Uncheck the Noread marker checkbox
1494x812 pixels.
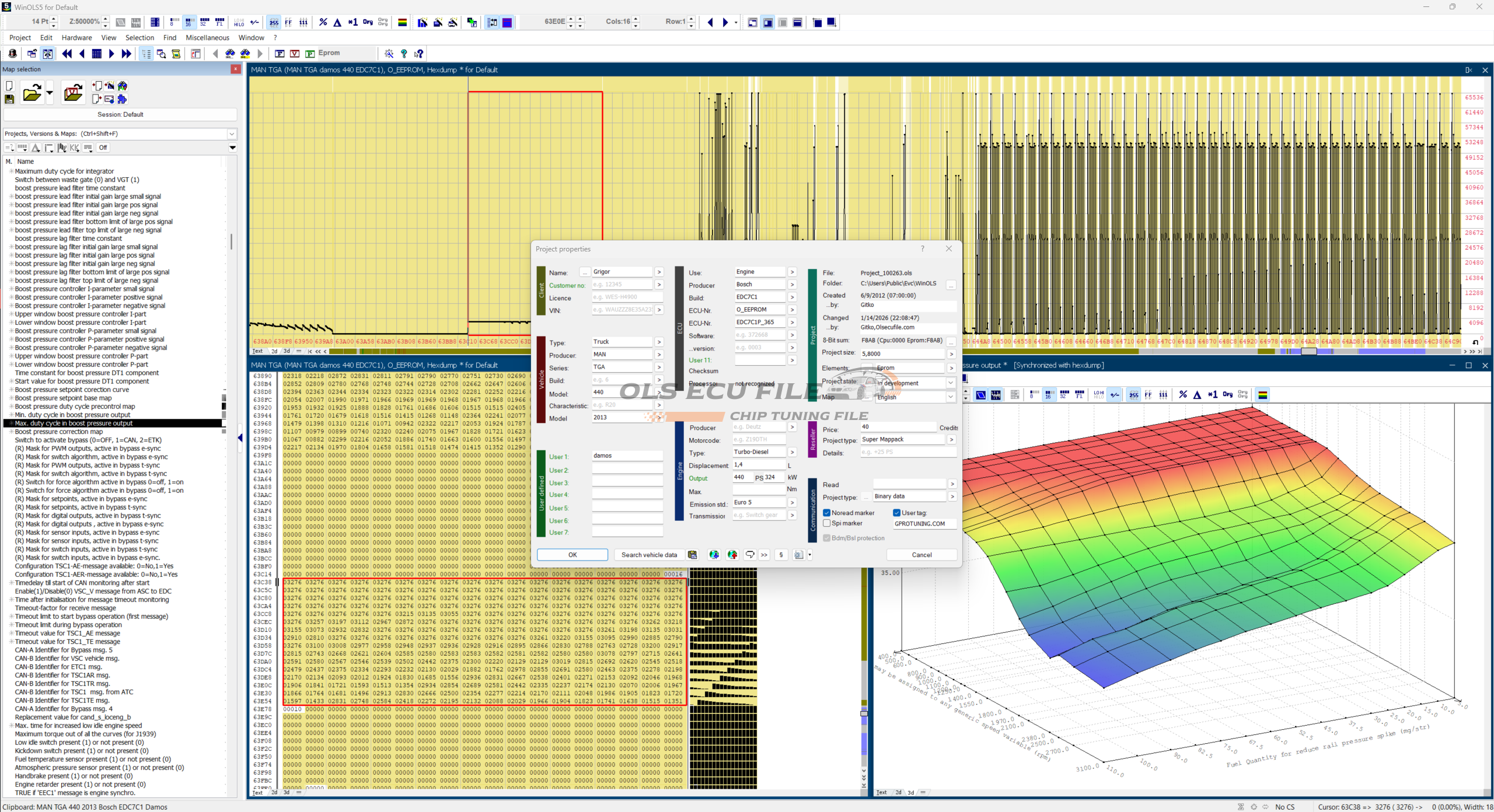click(x=827, y=513)
